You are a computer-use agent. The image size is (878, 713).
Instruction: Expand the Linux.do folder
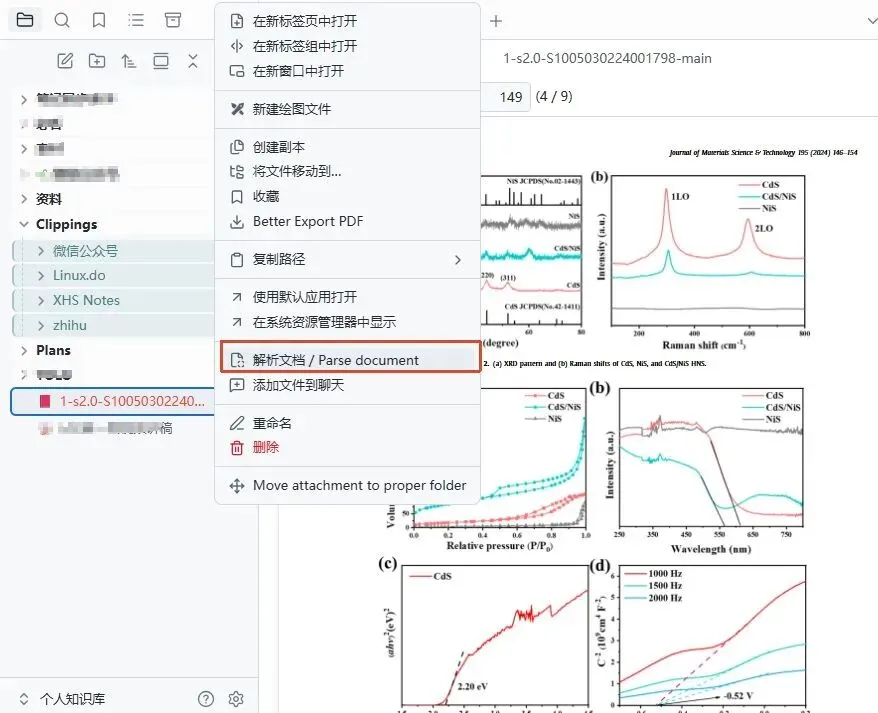click(40, 276)
